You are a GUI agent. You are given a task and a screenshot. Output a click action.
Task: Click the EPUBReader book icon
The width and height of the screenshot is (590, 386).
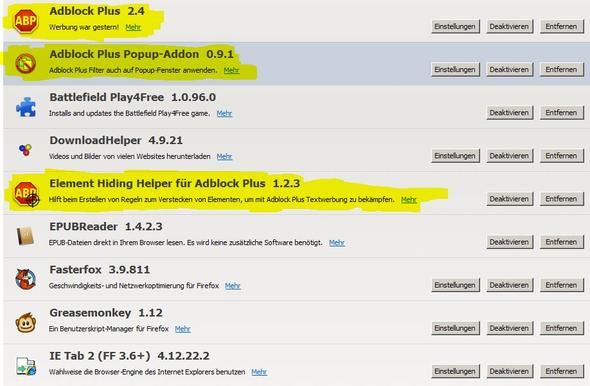point(25,236)
